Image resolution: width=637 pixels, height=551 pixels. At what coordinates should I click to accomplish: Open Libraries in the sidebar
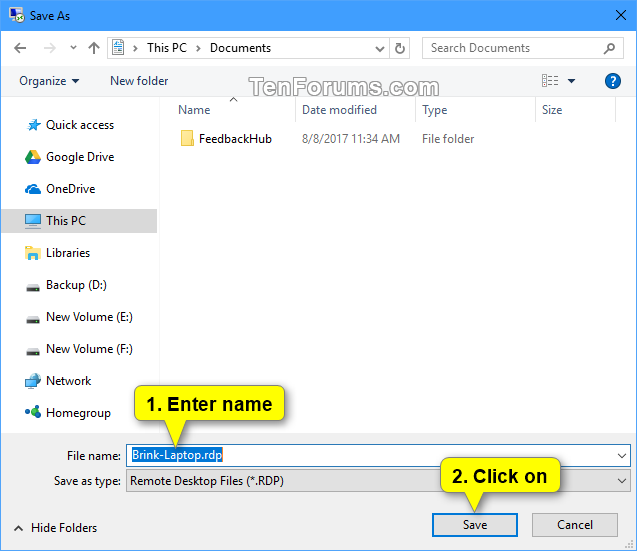68,253
